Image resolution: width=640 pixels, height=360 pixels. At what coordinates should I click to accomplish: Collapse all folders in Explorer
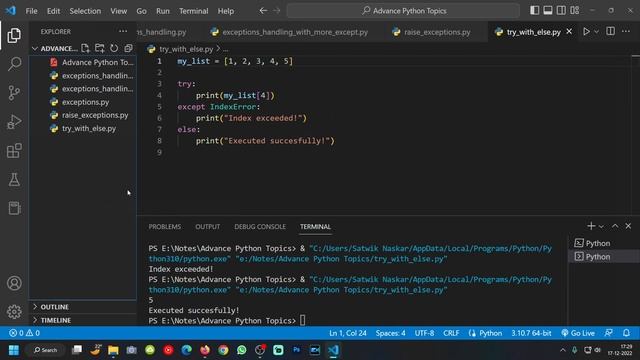click(129, 48)
